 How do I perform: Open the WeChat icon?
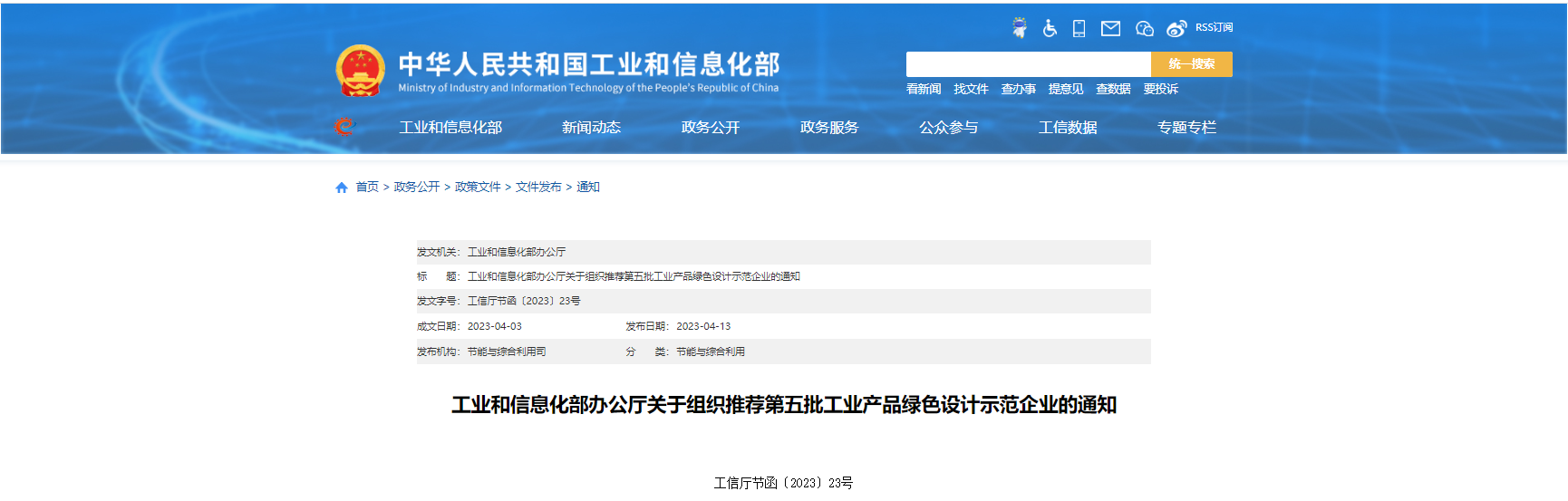point(1144,28)
